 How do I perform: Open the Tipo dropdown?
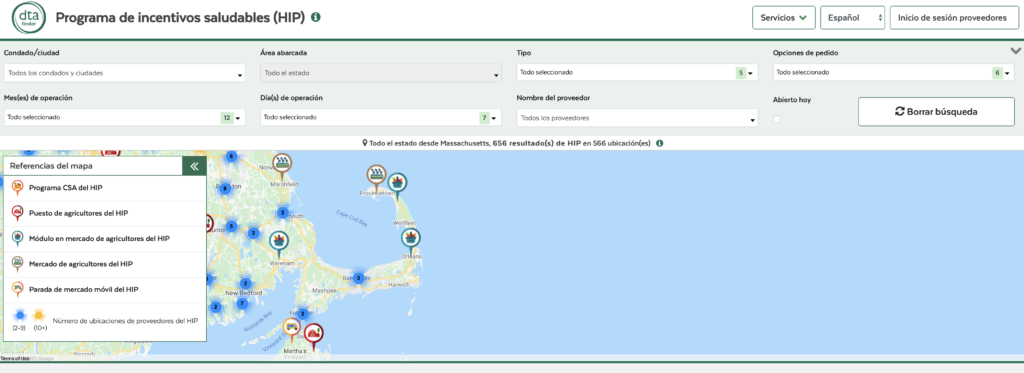637,73
